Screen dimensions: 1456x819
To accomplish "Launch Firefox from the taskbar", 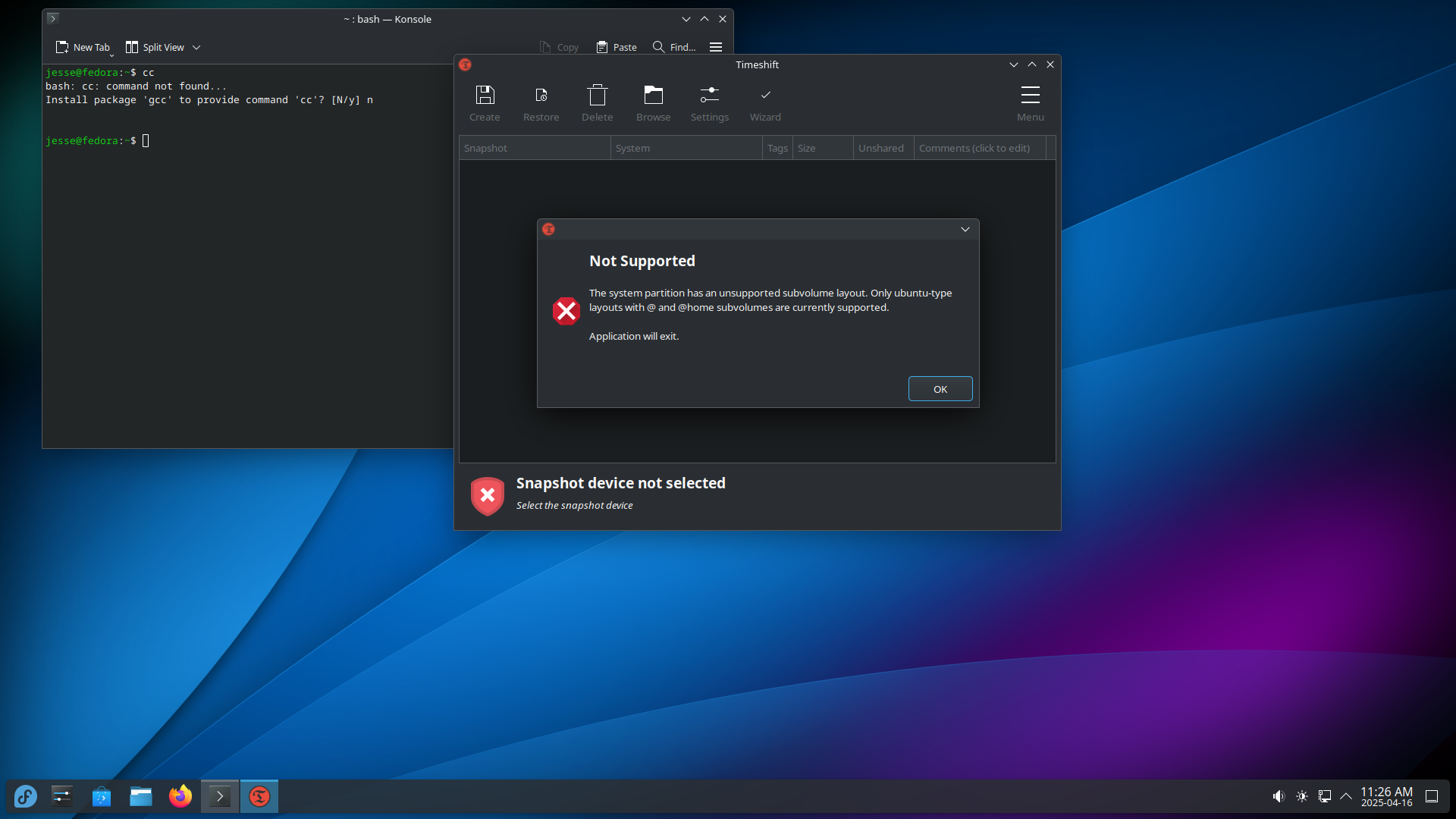I will [x=180, y=796].
